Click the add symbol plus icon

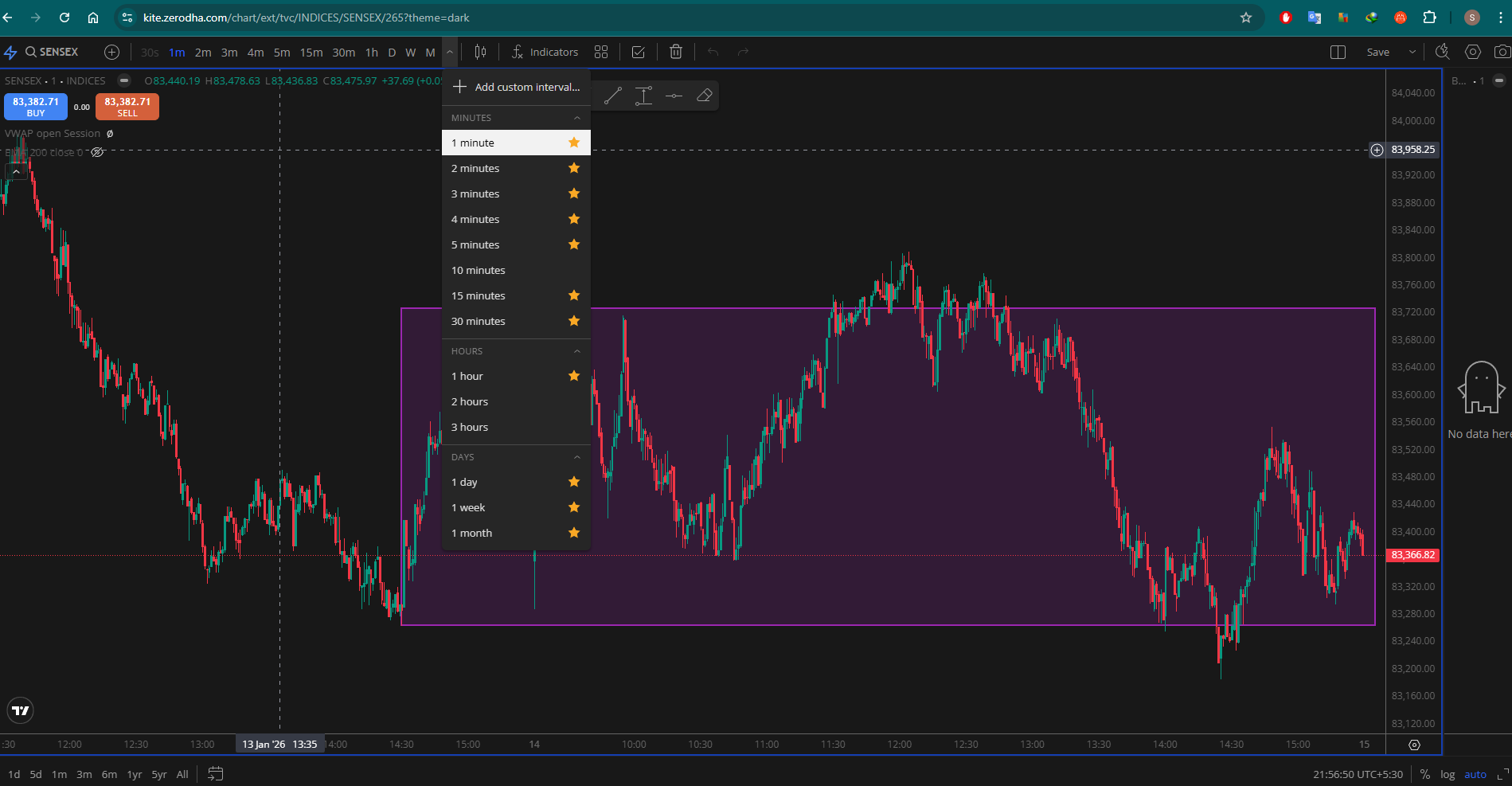[x=112, y=52]
